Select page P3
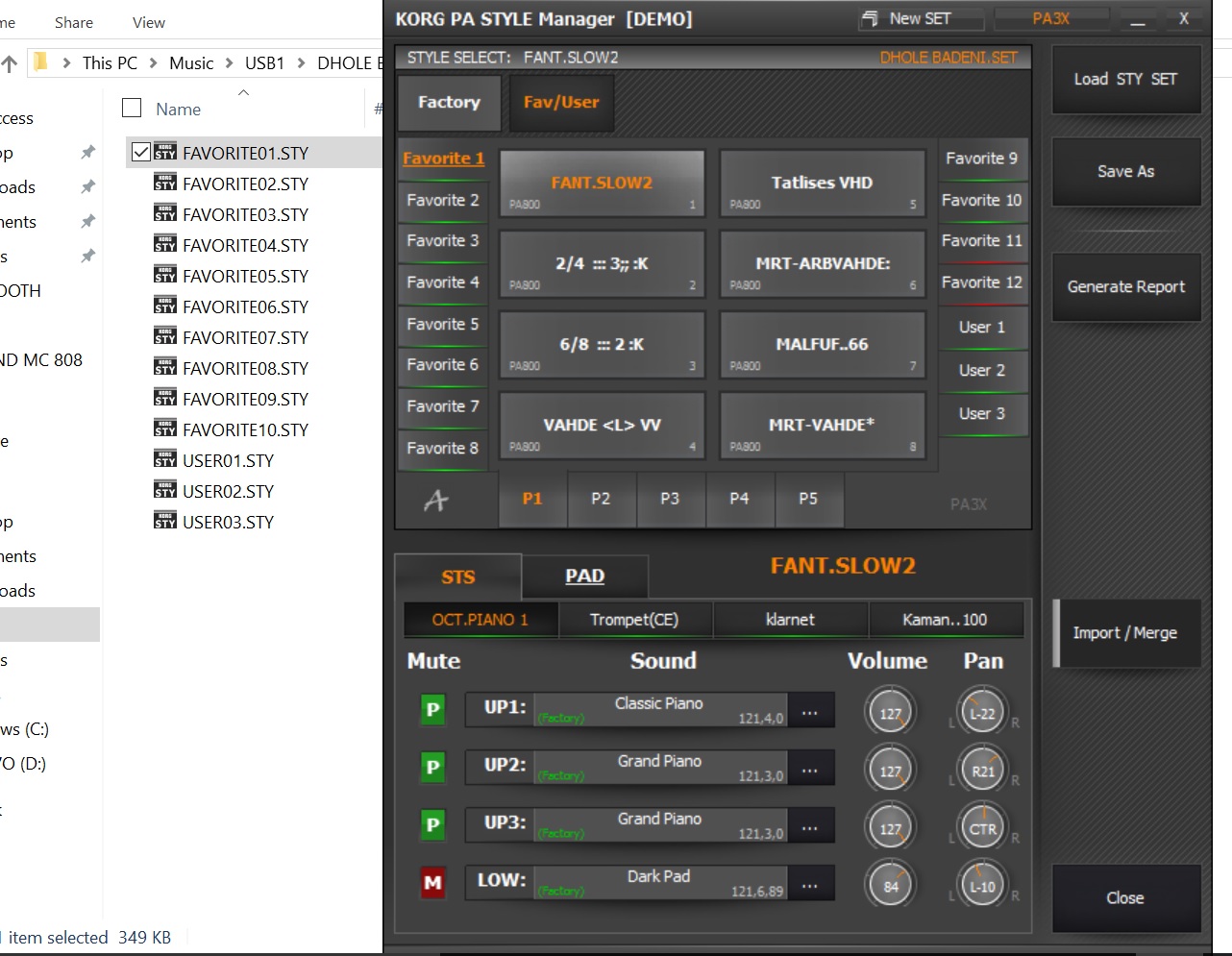Viewport: 1232px width, 956px height. [x=670, y=499]
